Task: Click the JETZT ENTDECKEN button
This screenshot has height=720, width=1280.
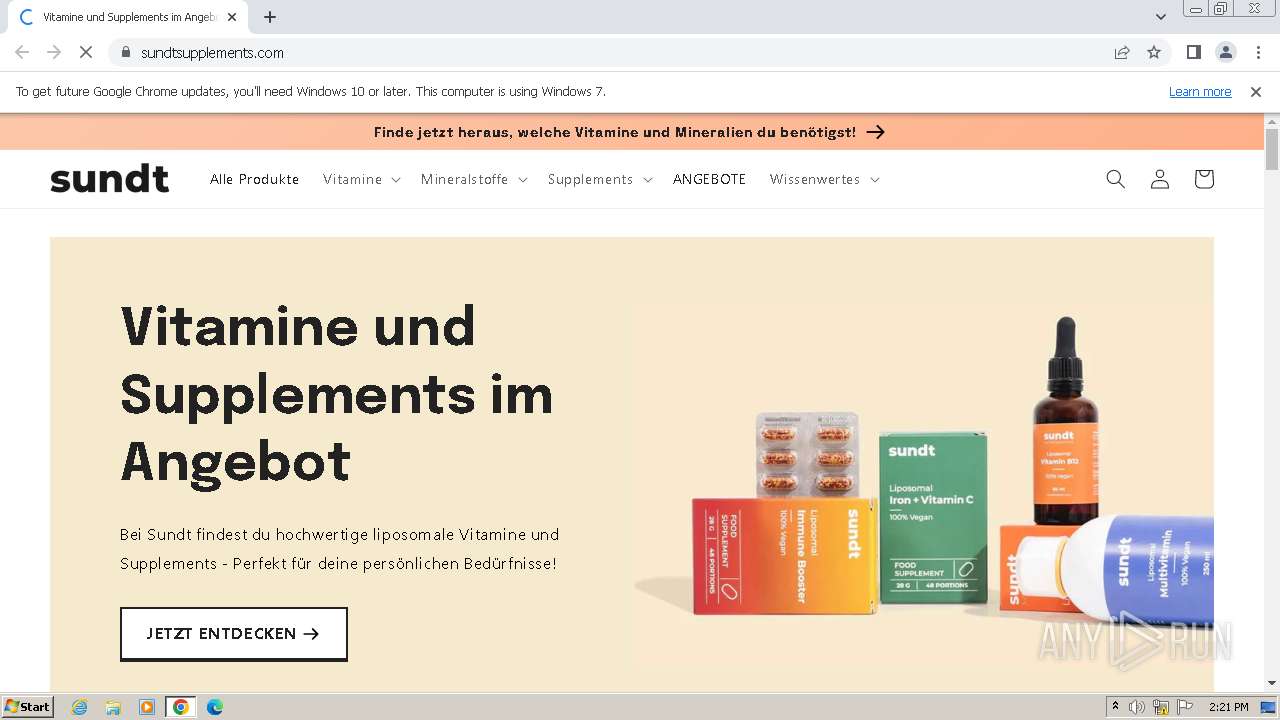Action: [x=234, y=634]
